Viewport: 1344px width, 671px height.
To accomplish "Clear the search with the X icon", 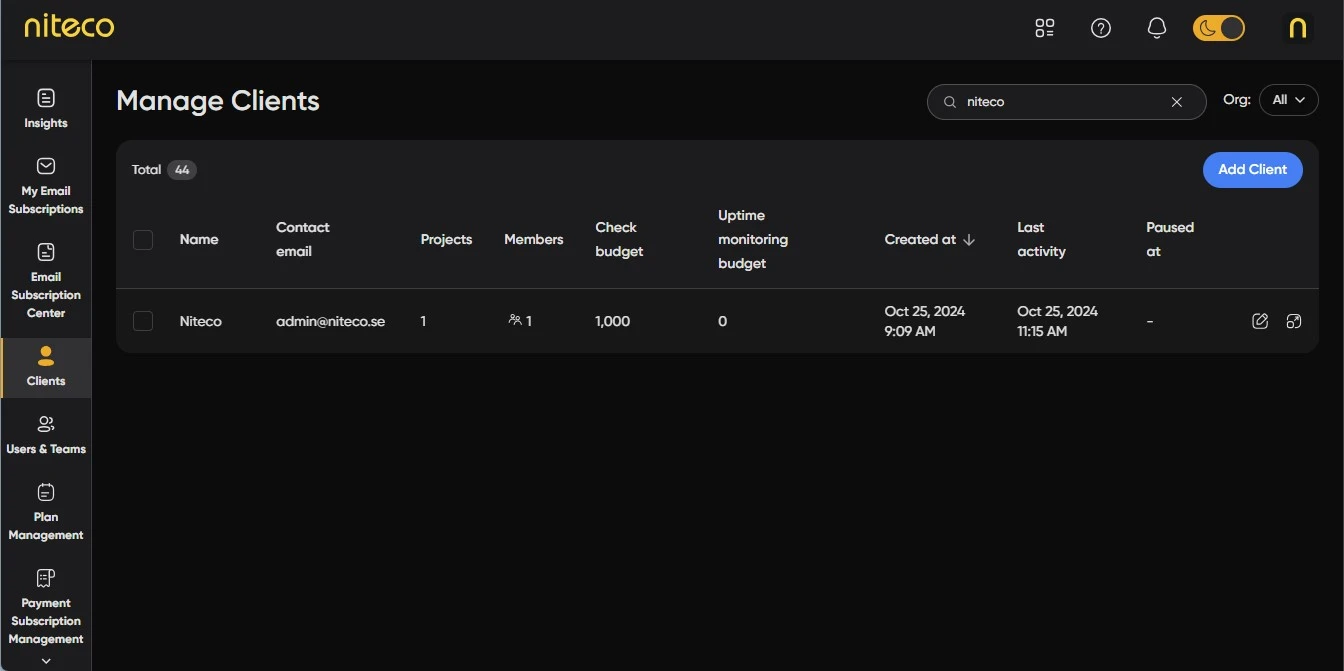I will pos(1177,102).
